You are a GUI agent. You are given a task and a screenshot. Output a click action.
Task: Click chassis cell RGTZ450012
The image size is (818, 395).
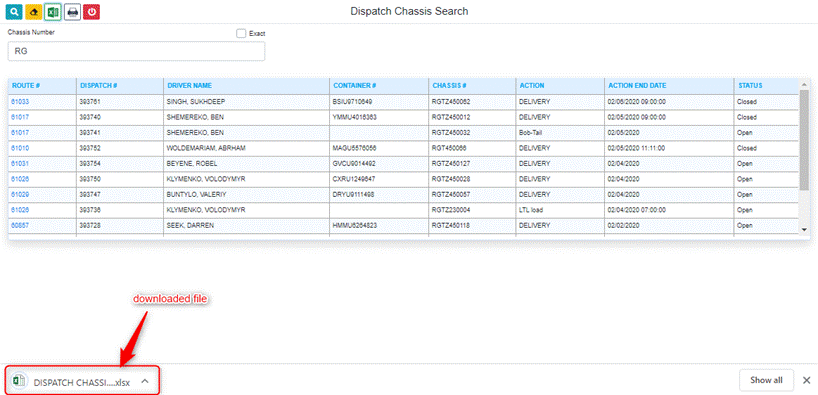point(472,117)
